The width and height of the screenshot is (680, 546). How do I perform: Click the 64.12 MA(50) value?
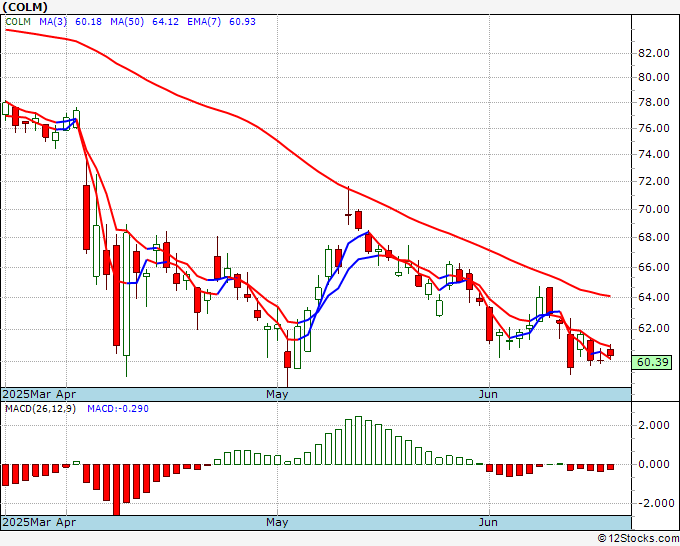point(165,22)
